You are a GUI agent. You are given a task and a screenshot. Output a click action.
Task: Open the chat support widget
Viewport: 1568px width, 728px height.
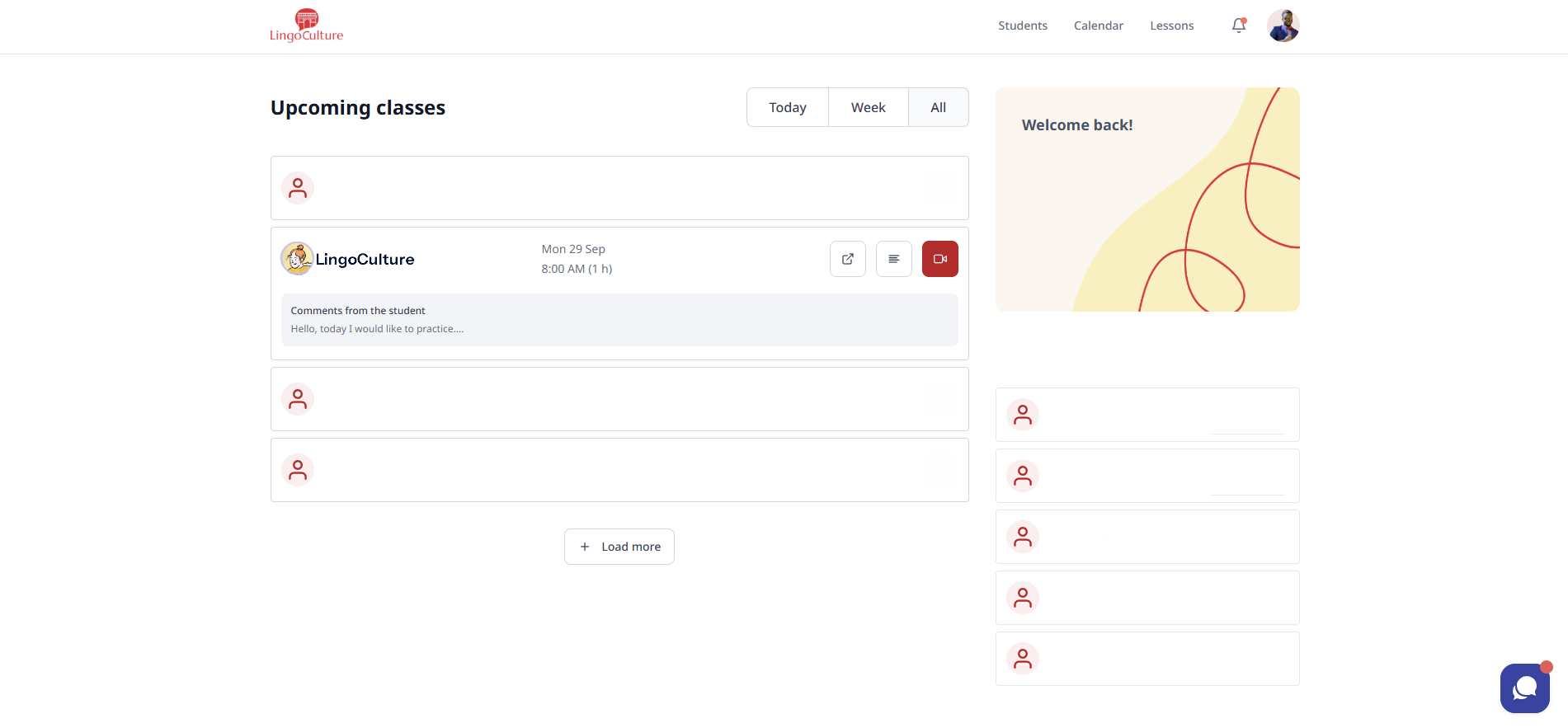1523,688
